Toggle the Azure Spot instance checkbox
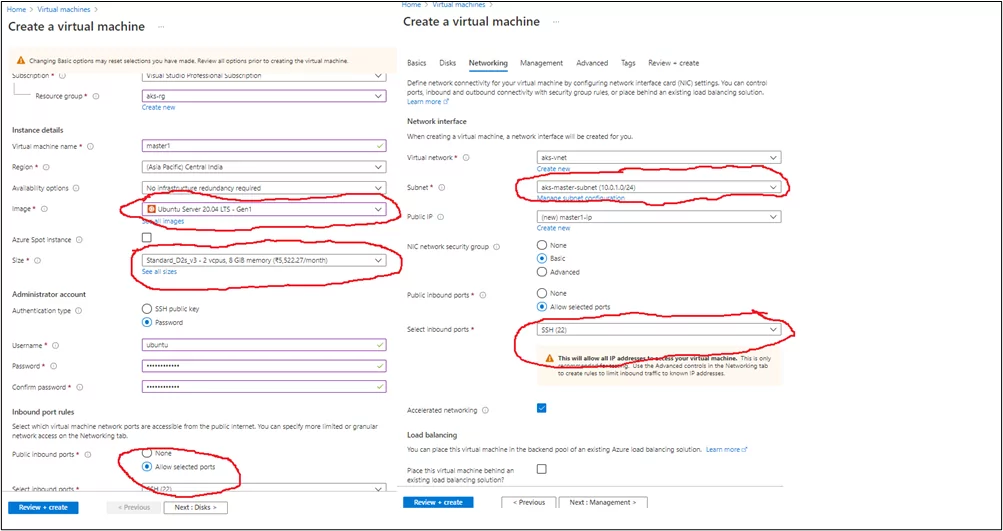Image resolution: width=1003 pixels, height=531 pixels. (147, 237)
